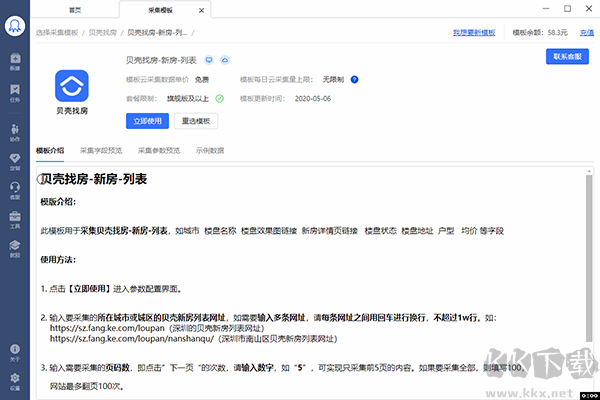Open the 协作 (Collaboration) sidebar icon

click(15, 132)
